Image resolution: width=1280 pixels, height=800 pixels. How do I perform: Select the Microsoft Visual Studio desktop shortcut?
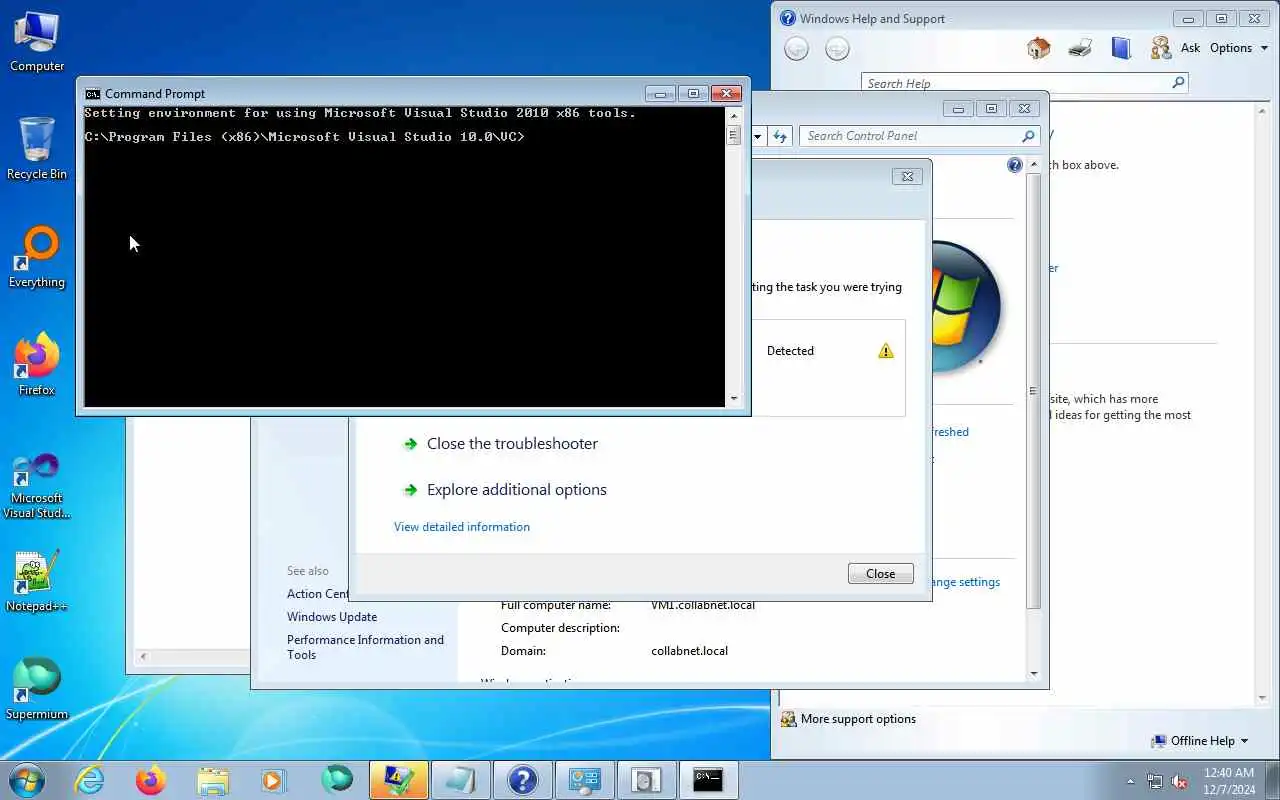tap(37, 486)
